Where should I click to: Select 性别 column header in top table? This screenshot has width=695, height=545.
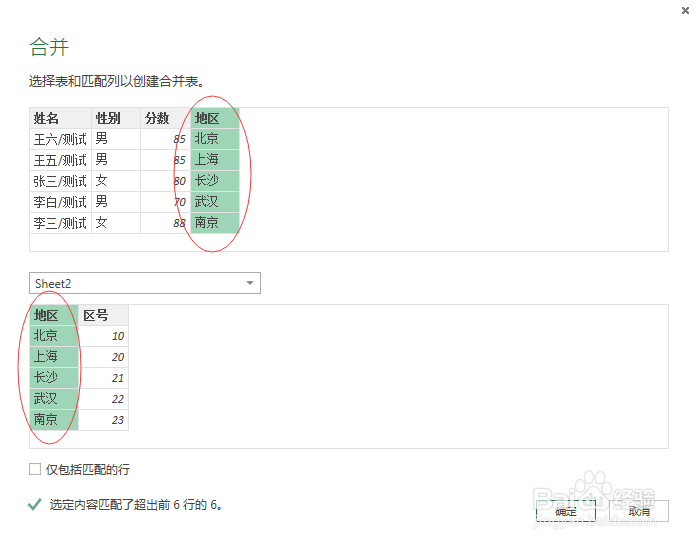116,118
